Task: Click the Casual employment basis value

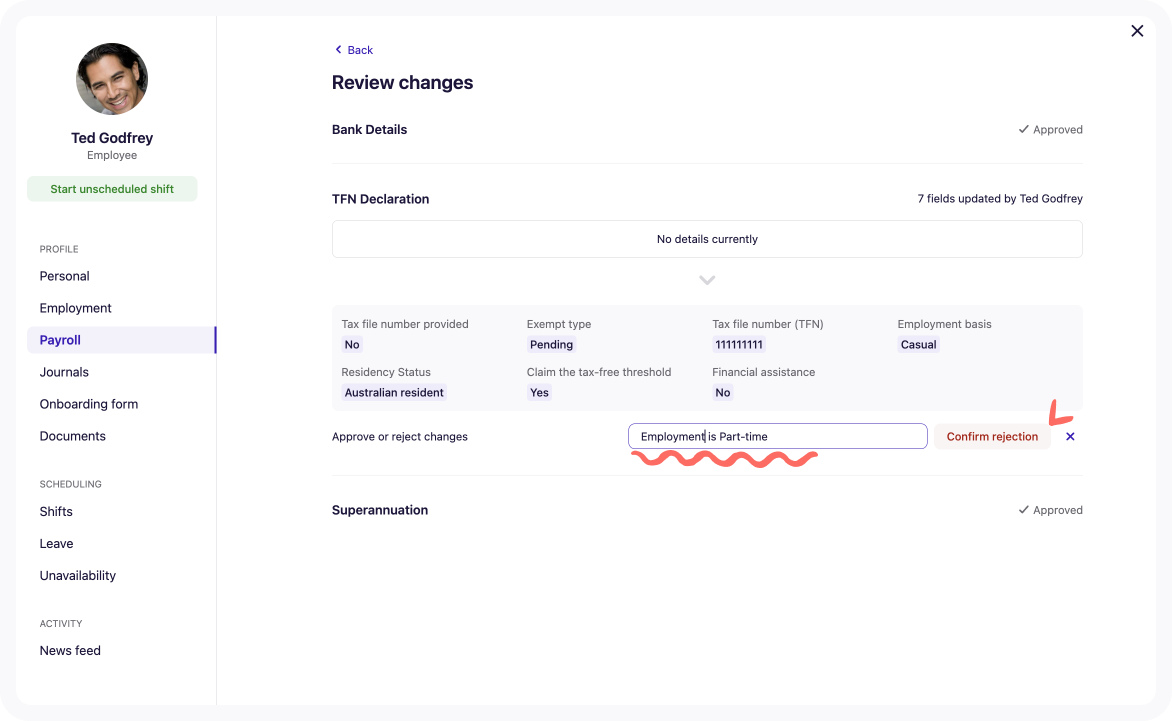Action: click(x=919, y=344)
